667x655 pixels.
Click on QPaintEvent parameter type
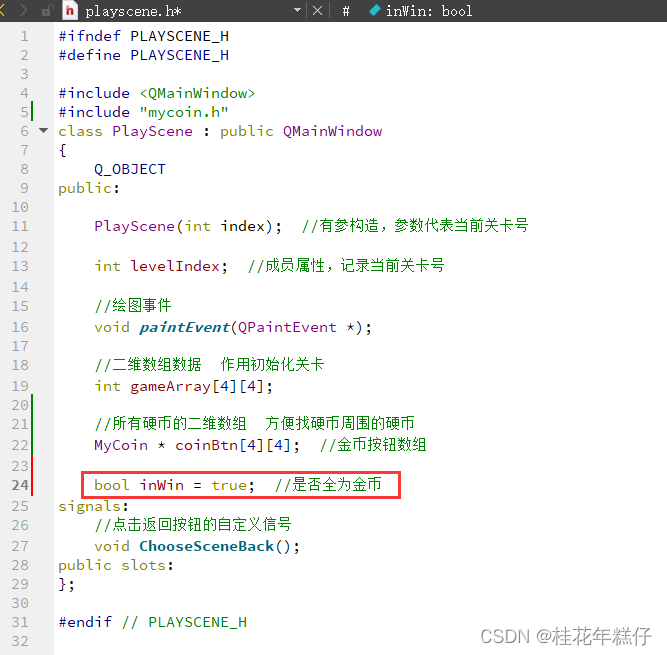[287, 327]
